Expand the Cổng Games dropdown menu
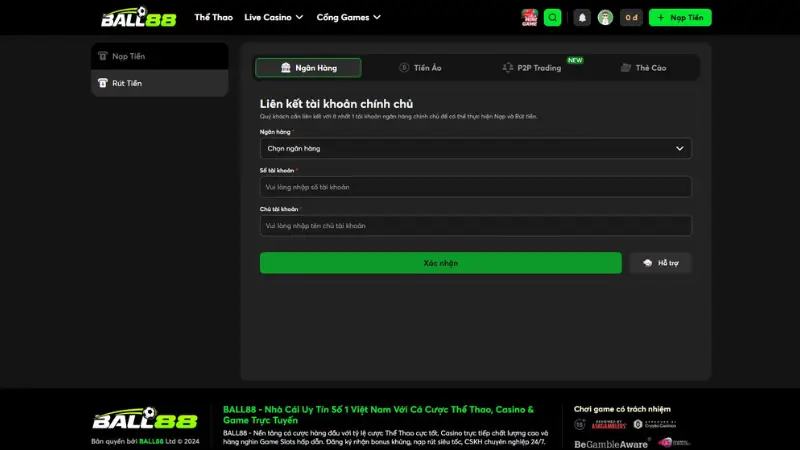The width and height of the screenshot is (800, 450). pyautogui.click(x=348, y=17)
